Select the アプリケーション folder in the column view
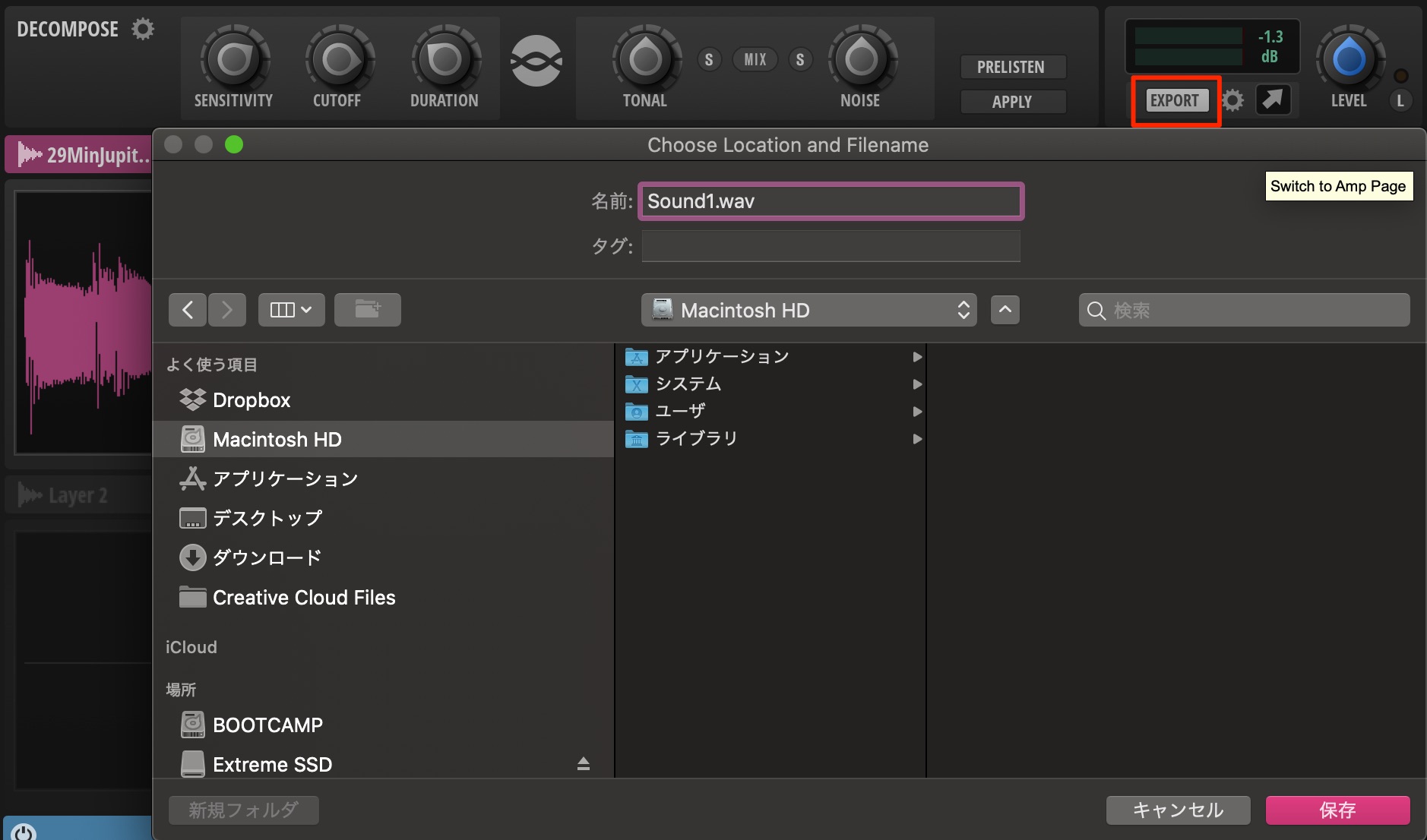The width and height of the screenshot is (1427, 840). (x=770, y=357)
